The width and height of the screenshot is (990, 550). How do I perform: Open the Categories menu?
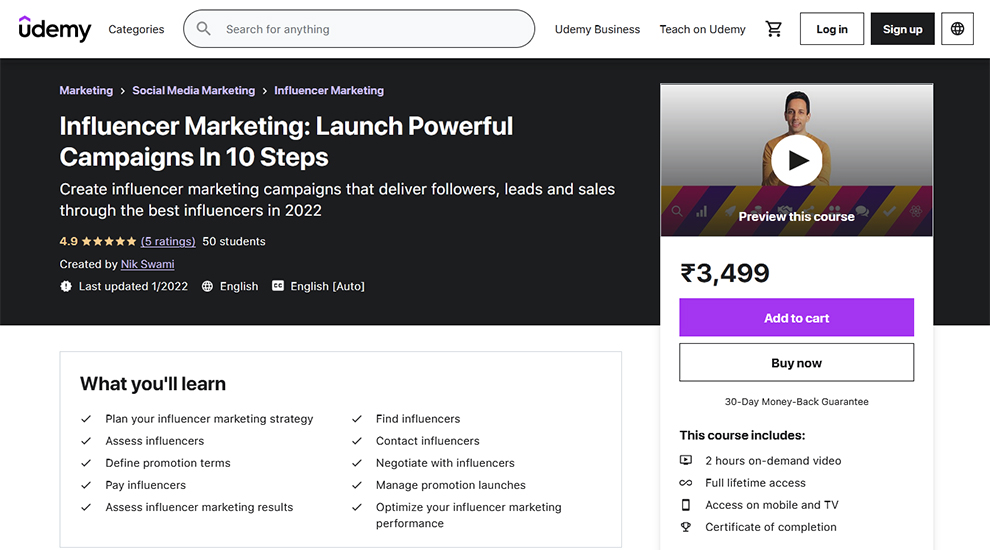pos(136,29)
